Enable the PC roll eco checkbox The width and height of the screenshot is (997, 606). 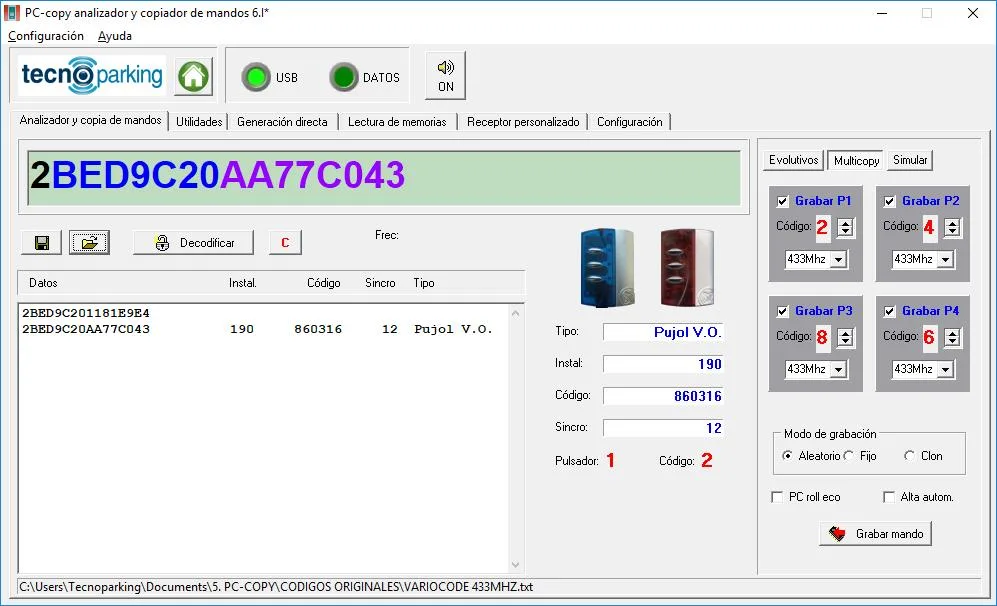(x=777, y=497)
